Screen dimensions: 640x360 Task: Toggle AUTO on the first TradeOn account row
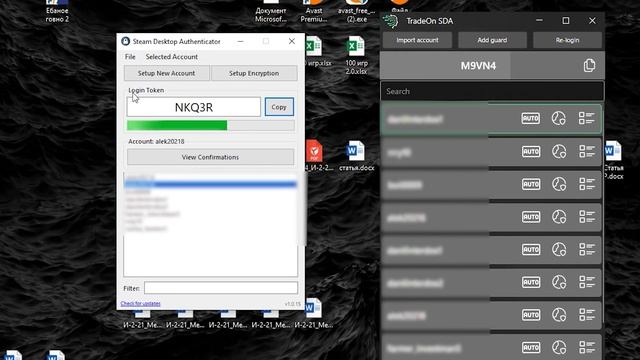click(x=531, y=118)
